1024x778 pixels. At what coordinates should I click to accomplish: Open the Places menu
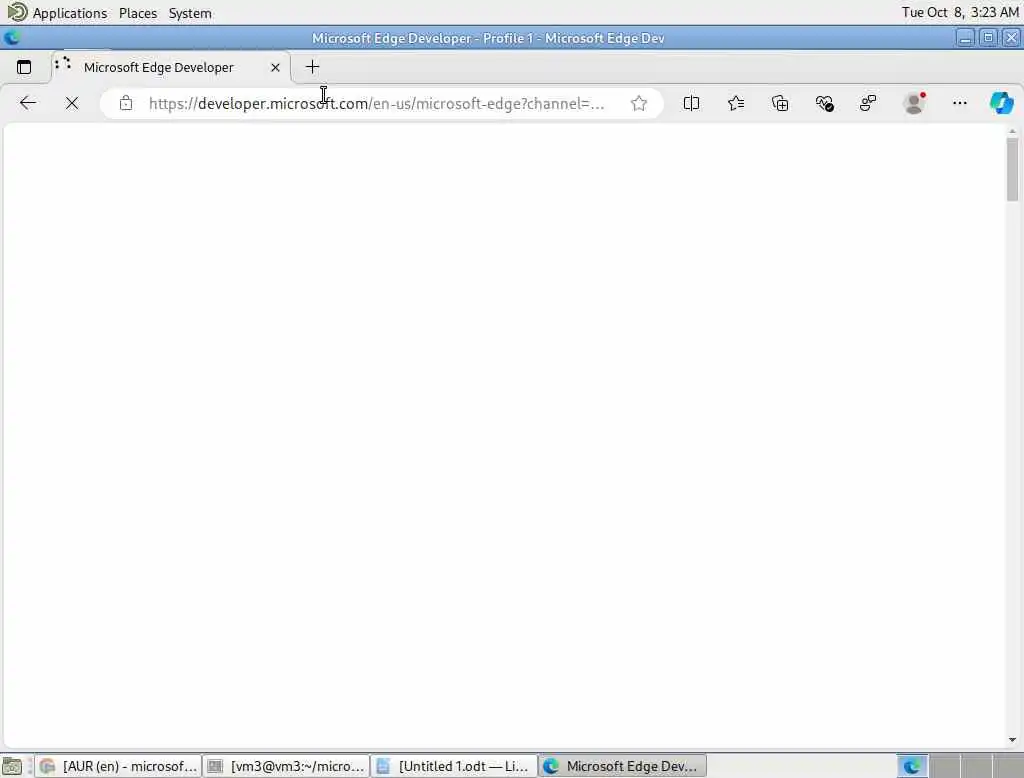[x=138, y=13]
